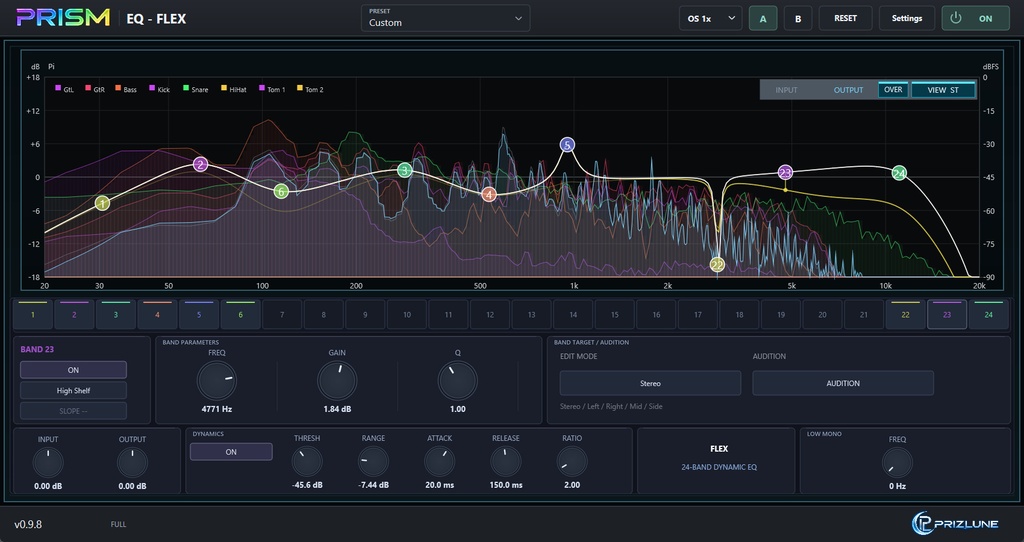Click the GtR legend entry
The height and width of the screenshot is (542, 1024).
tap(95, 89)
